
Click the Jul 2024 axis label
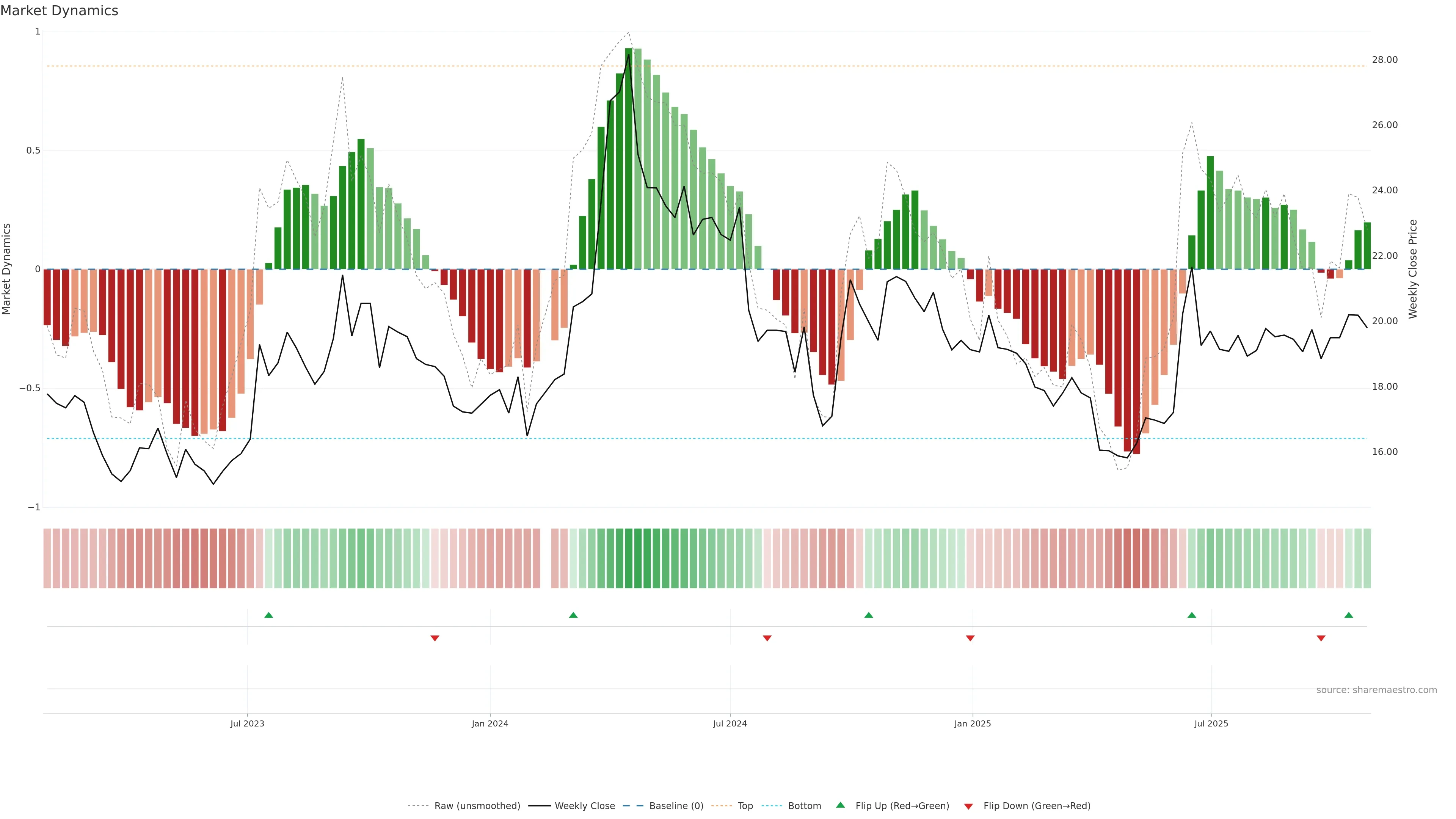click(730, 723)
